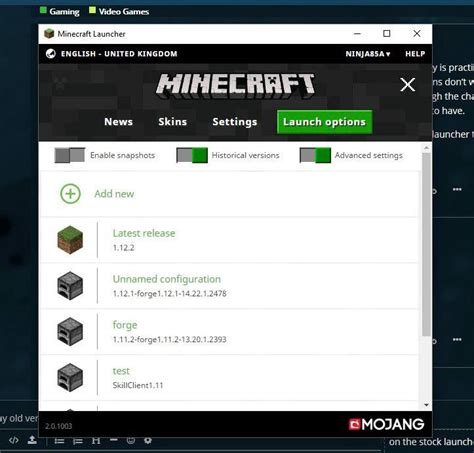Switch to the Settings tab

pos(235,122)
